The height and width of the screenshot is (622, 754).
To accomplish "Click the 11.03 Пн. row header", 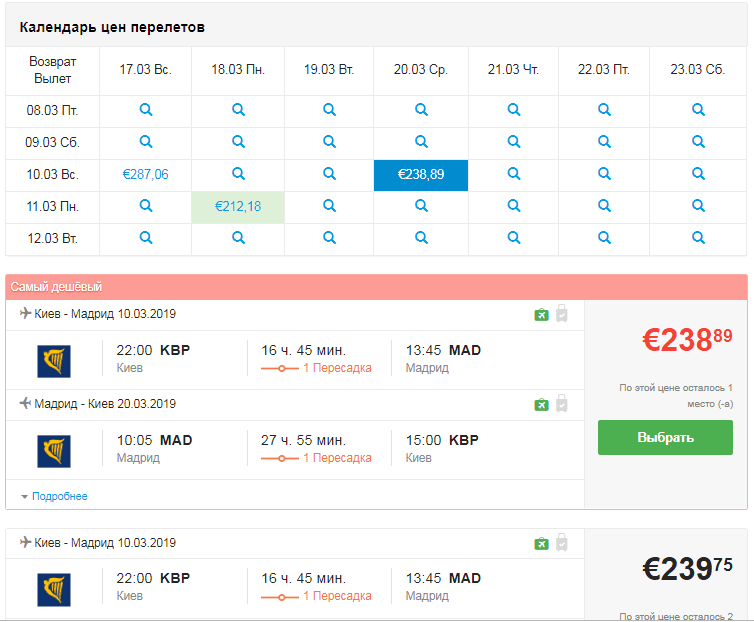I will click(52, 207).
